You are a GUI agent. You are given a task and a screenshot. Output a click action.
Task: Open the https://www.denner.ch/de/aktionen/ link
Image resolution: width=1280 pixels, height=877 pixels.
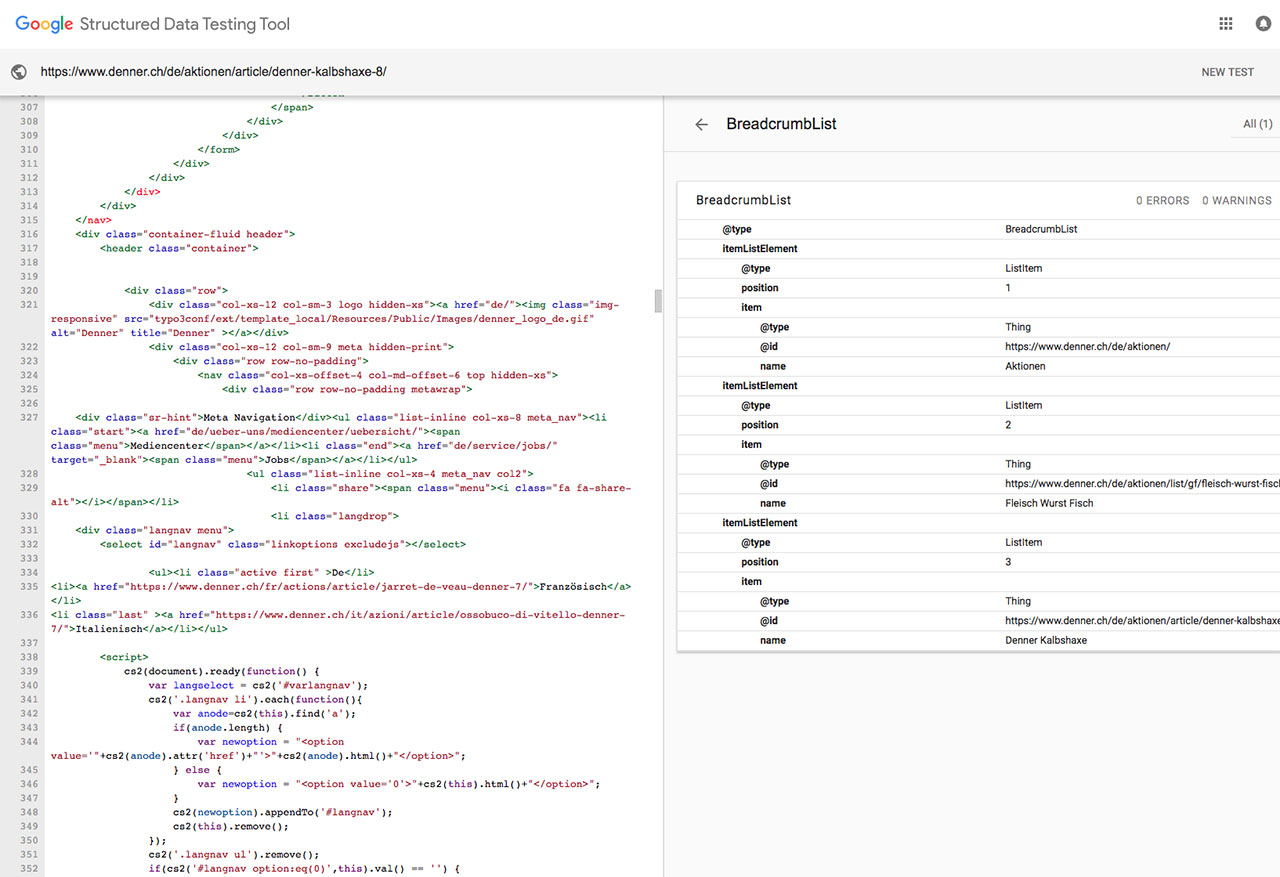point(1087,347)
